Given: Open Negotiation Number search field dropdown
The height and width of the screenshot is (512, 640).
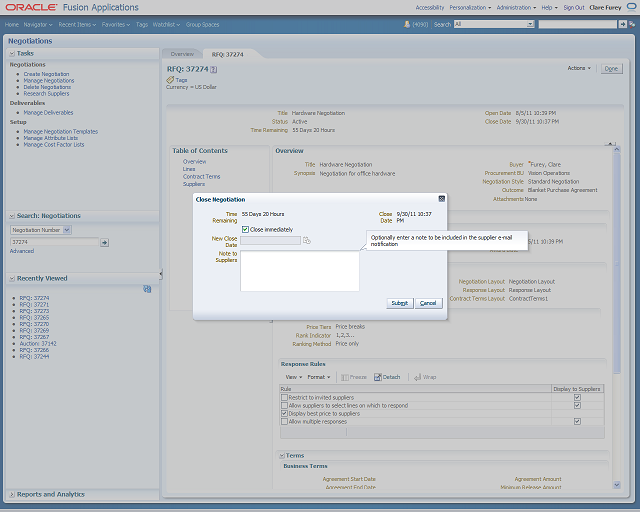Looking at the screenshot, I should 67,230.
